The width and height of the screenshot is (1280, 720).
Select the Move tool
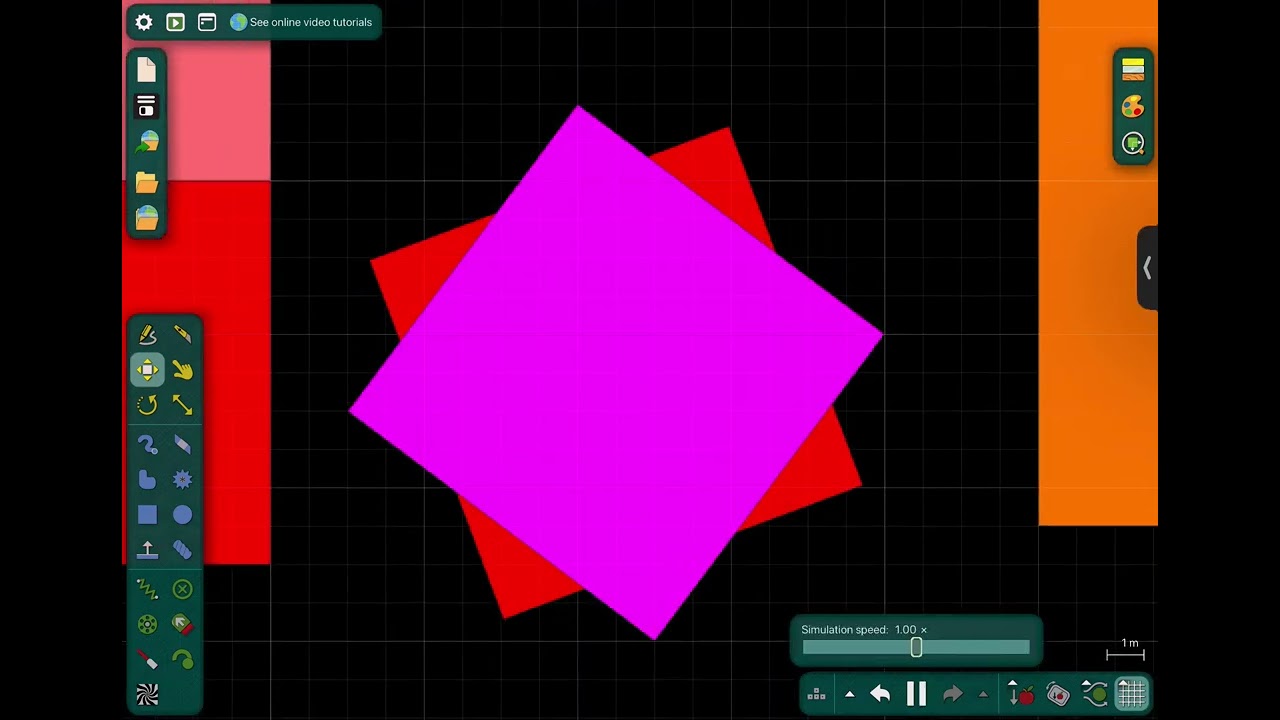click(147, 370)
